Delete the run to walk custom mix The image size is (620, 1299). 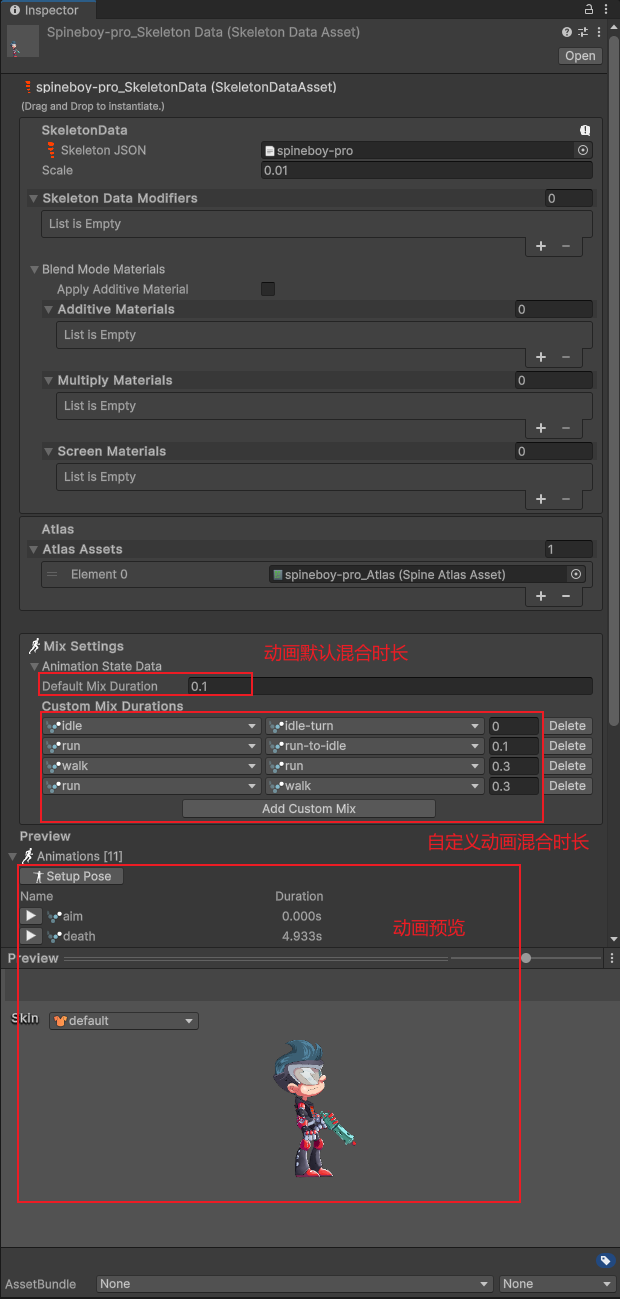[x=567, y=786]
